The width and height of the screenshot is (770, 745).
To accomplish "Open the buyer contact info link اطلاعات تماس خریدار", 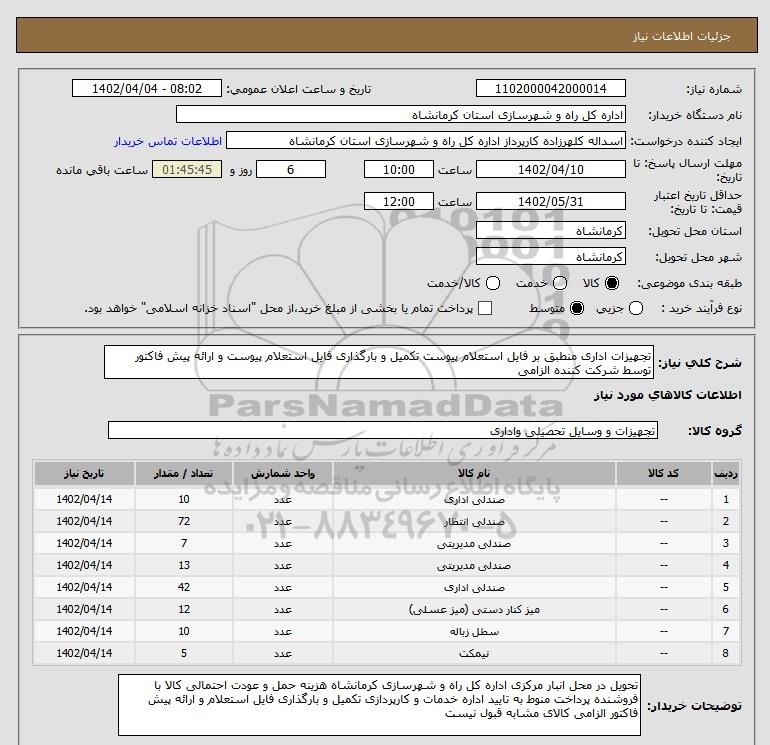I will click(168, 141).
